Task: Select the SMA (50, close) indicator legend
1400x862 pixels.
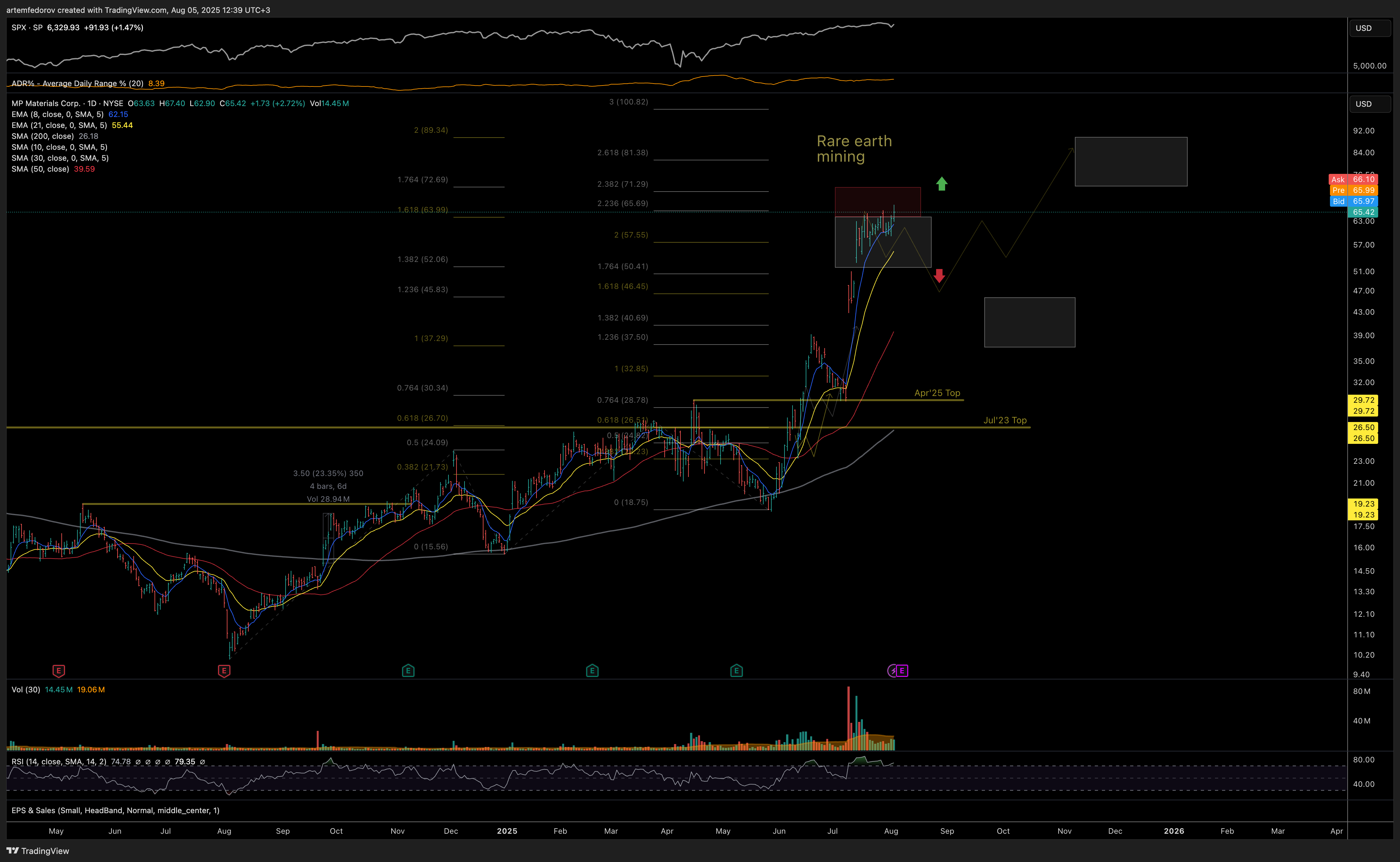Action: [x=40, y=169]
